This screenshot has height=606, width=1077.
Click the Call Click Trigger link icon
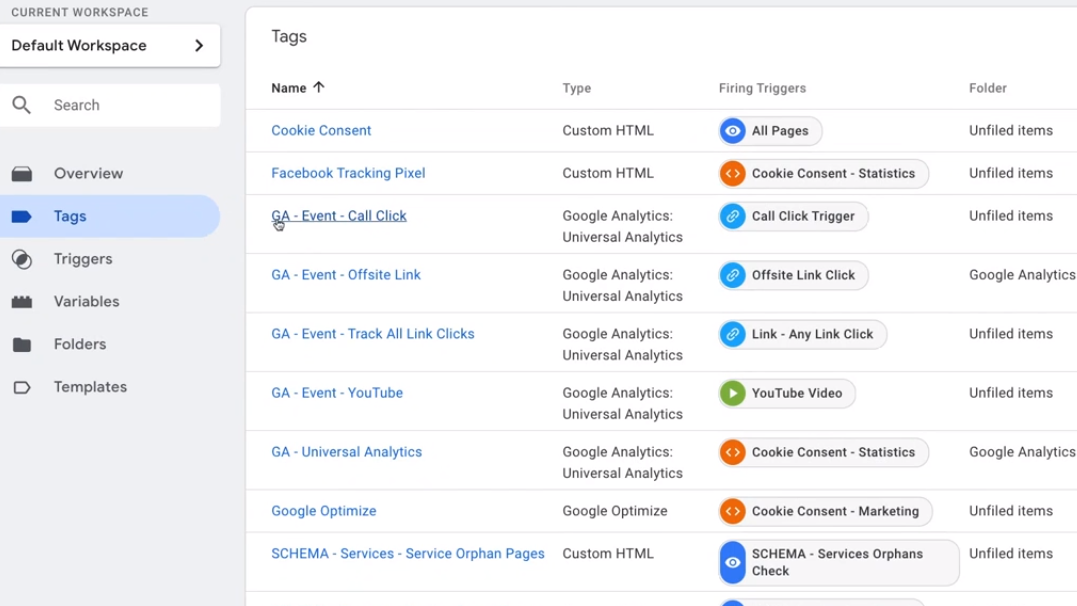(733, 216)
